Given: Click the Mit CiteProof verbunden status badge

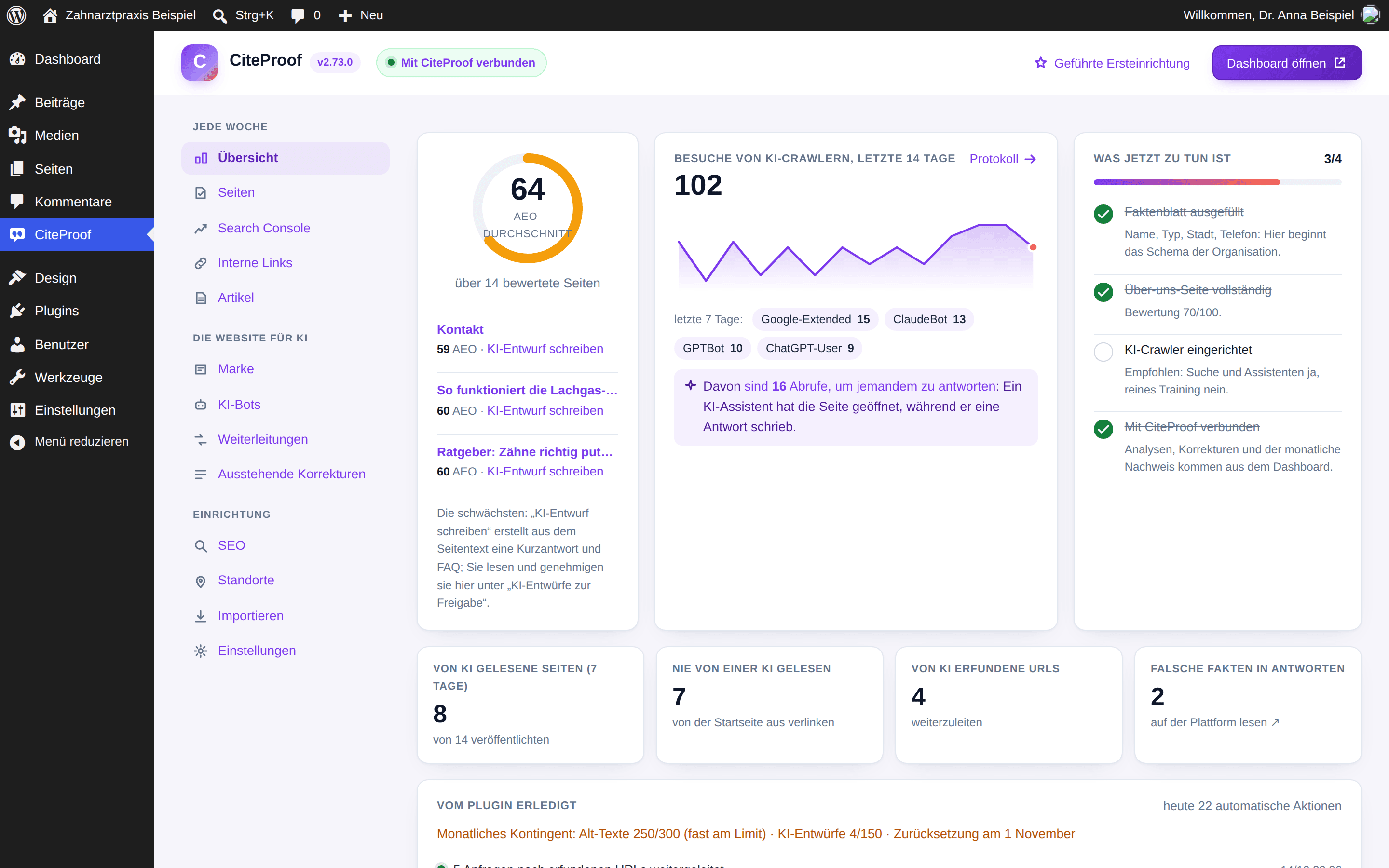Looking at the screenshot, I should click(461, 63).
